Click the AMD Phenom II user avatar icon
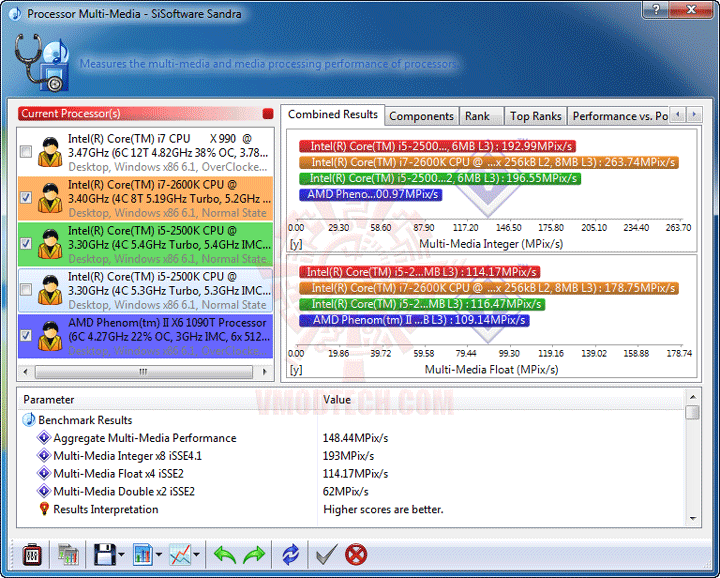The image size is (720, 578). [x=50, y=337]
